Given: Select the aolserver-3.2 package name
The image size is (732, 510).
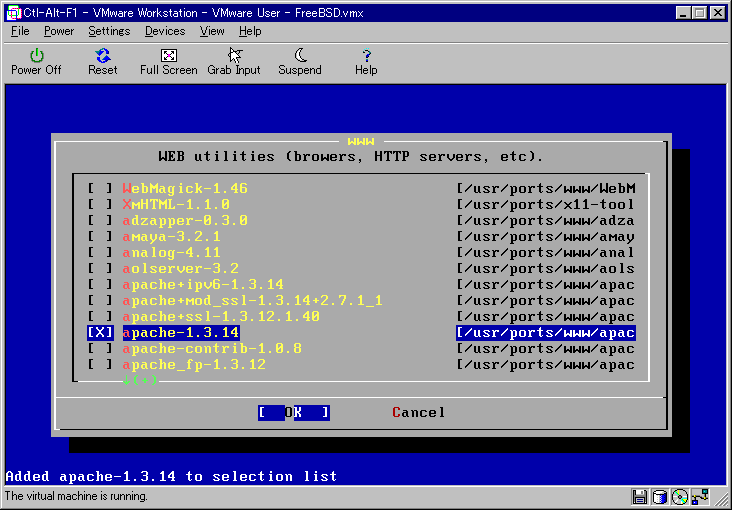Looking at the screenshot, I should [181, 269].
